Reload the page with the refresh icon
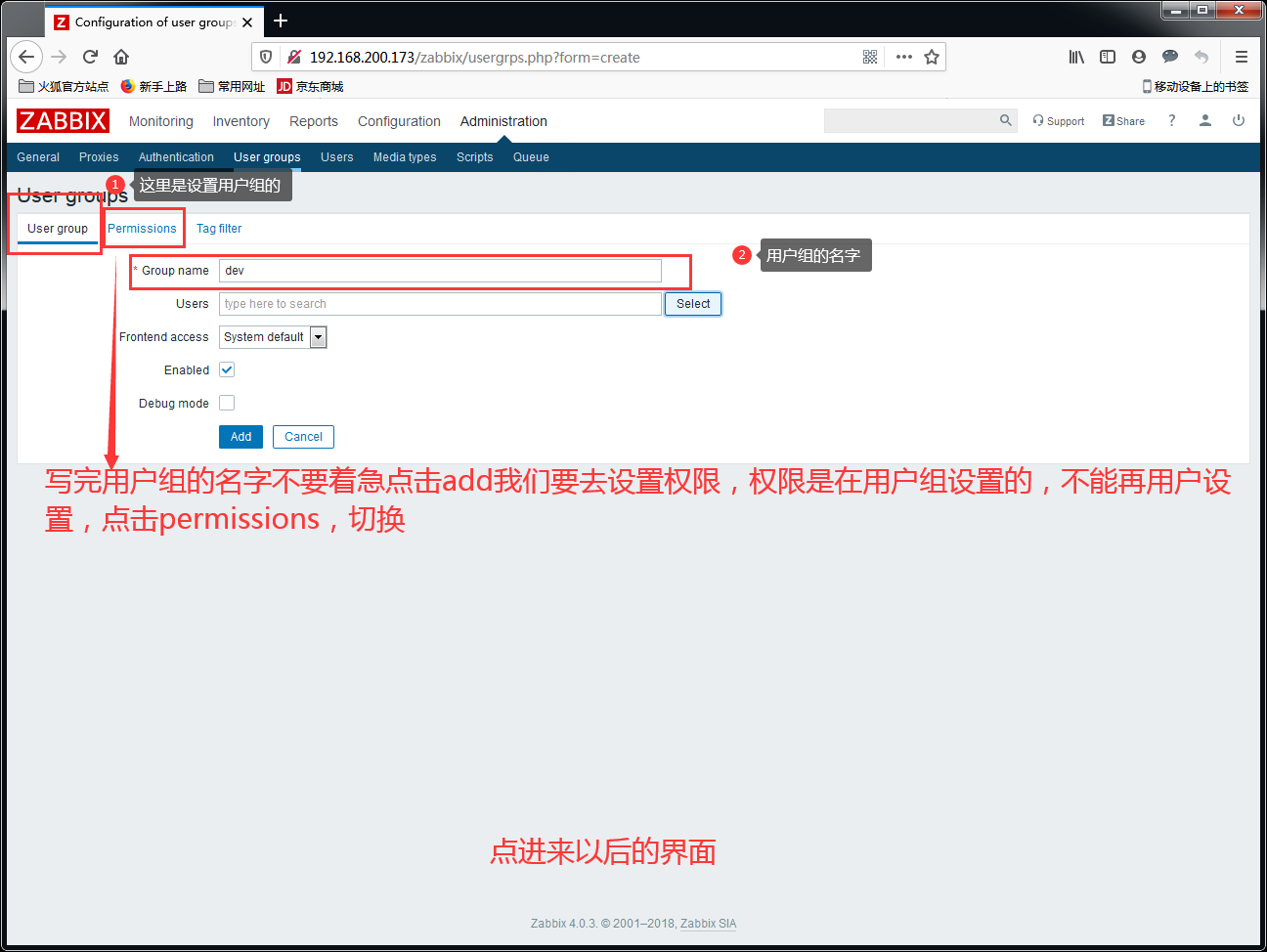This screenshot has width=1267, height=952. point(90,57)
